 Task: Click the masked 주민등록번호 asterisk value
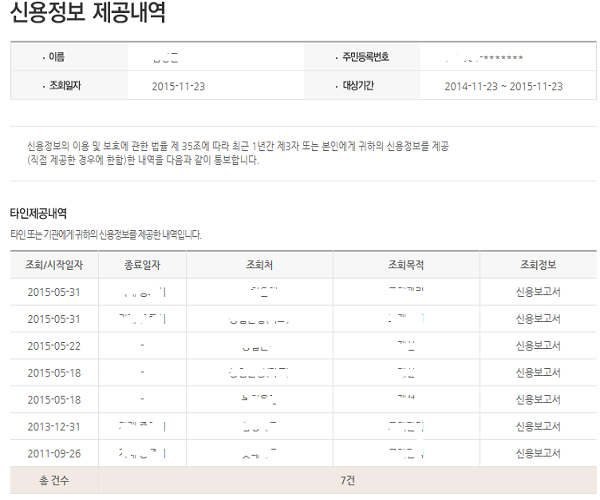(x=501, y=58)
